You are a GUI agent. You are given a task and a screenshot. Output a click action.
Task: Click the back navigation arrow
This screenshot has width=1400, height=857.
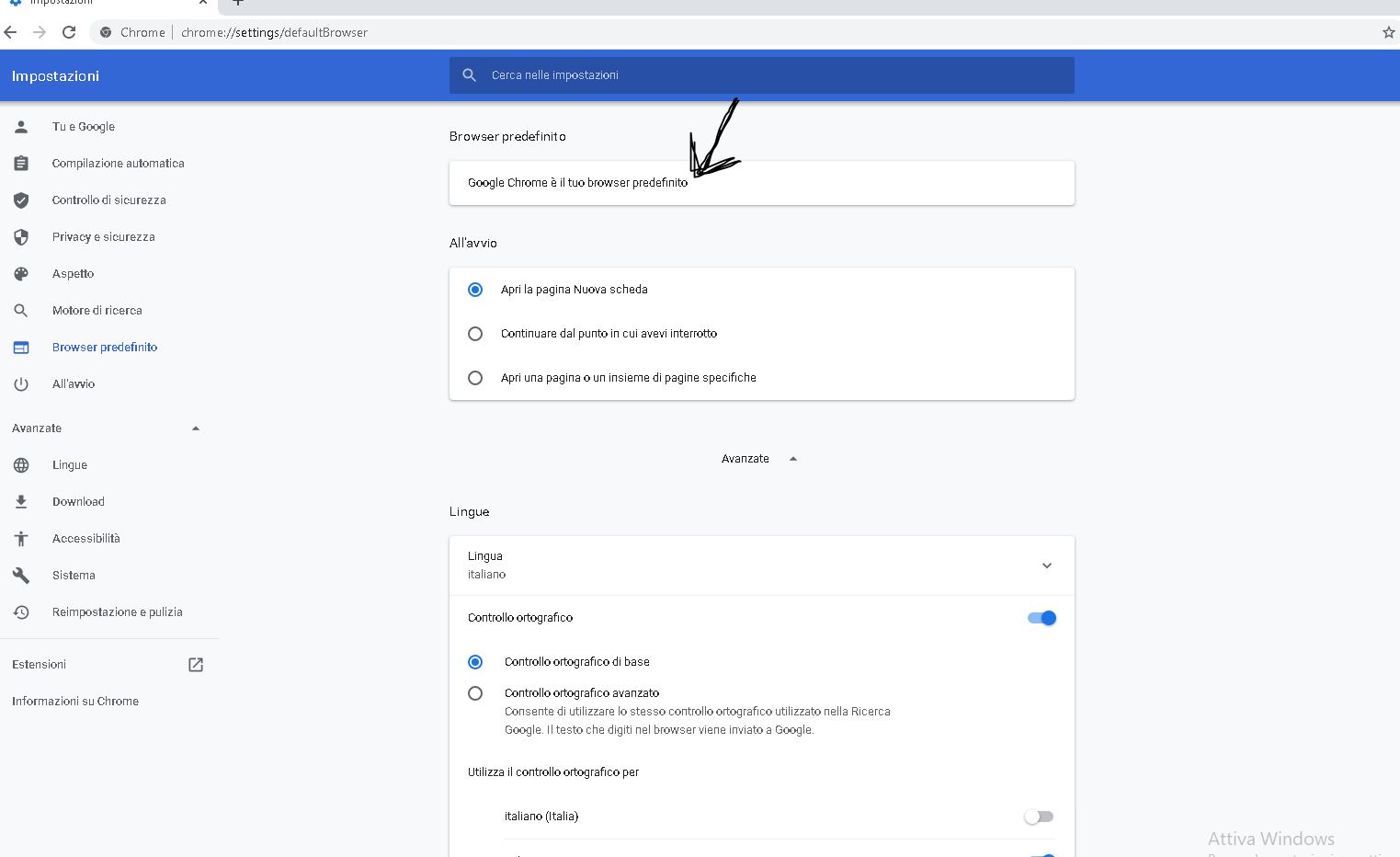click(11, 32)
